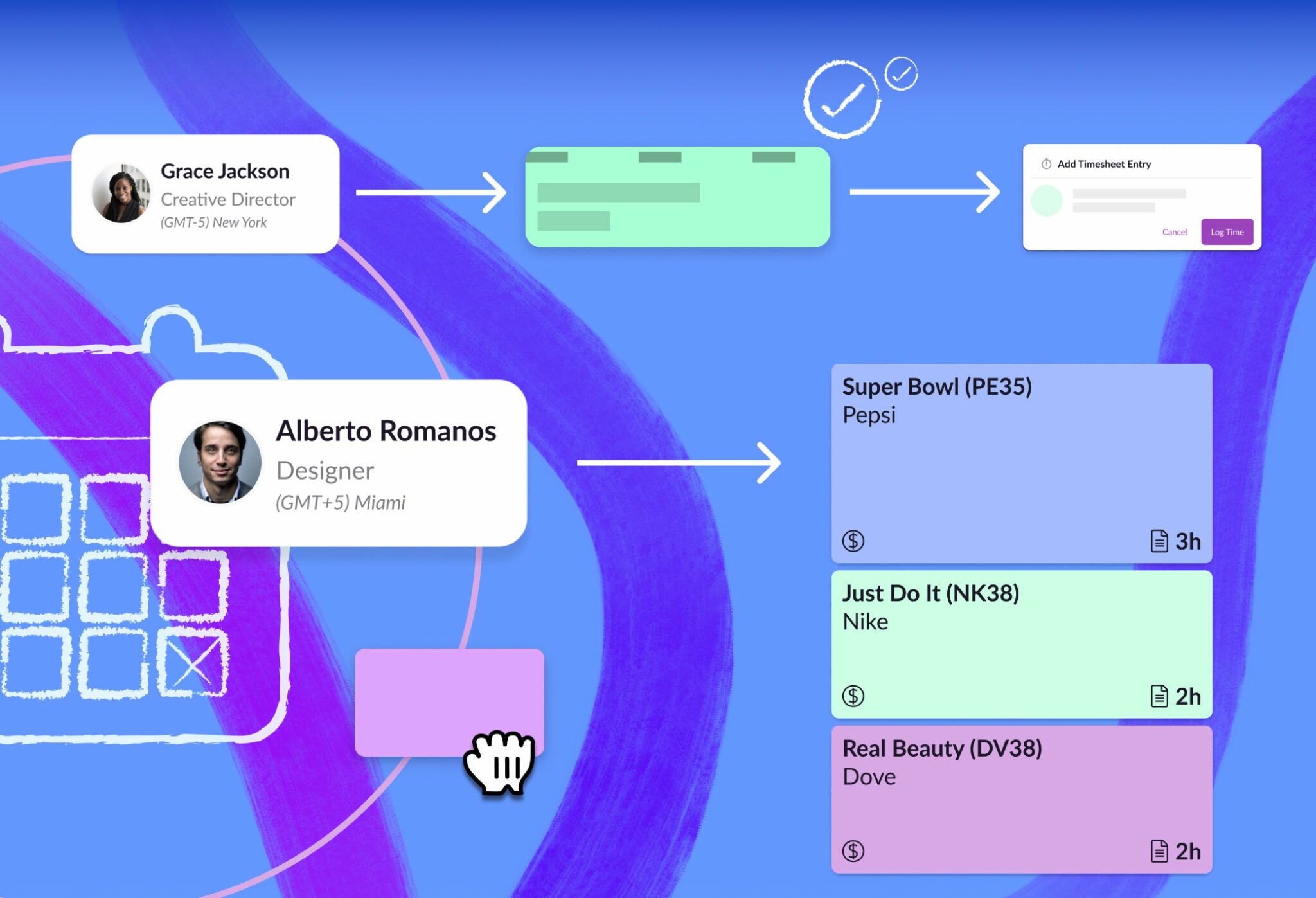Click the Cancel link in the timesheet dialog
The width and height of the screenshot is (1316, 898).
tap(1175, 232)
